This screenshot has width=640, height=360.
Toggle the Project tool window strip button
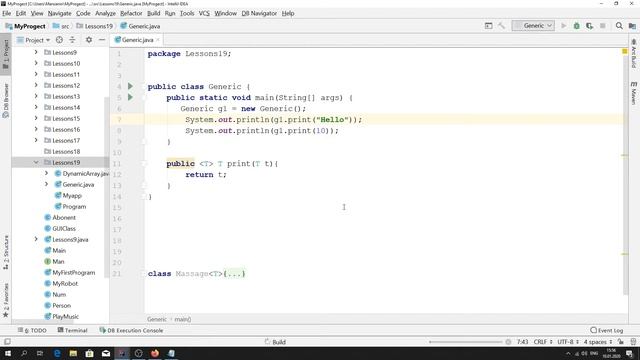[6, 54]
